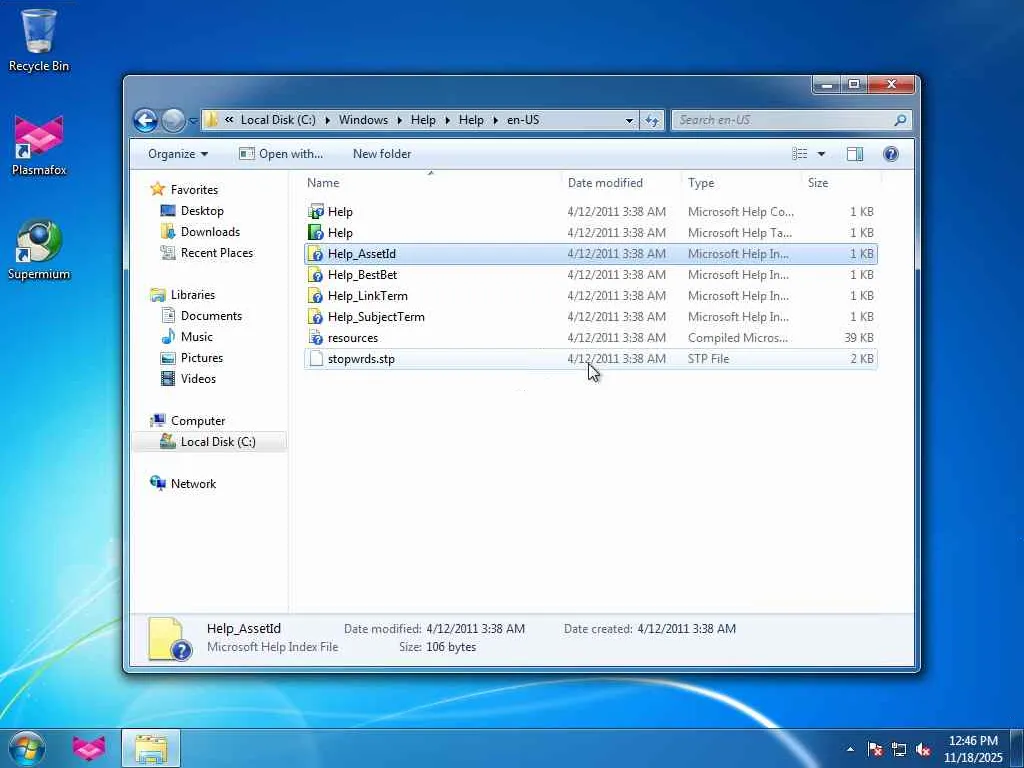Open the More view options arrow
This screenshot has width=1024, height=768.
tap(822, 154)
